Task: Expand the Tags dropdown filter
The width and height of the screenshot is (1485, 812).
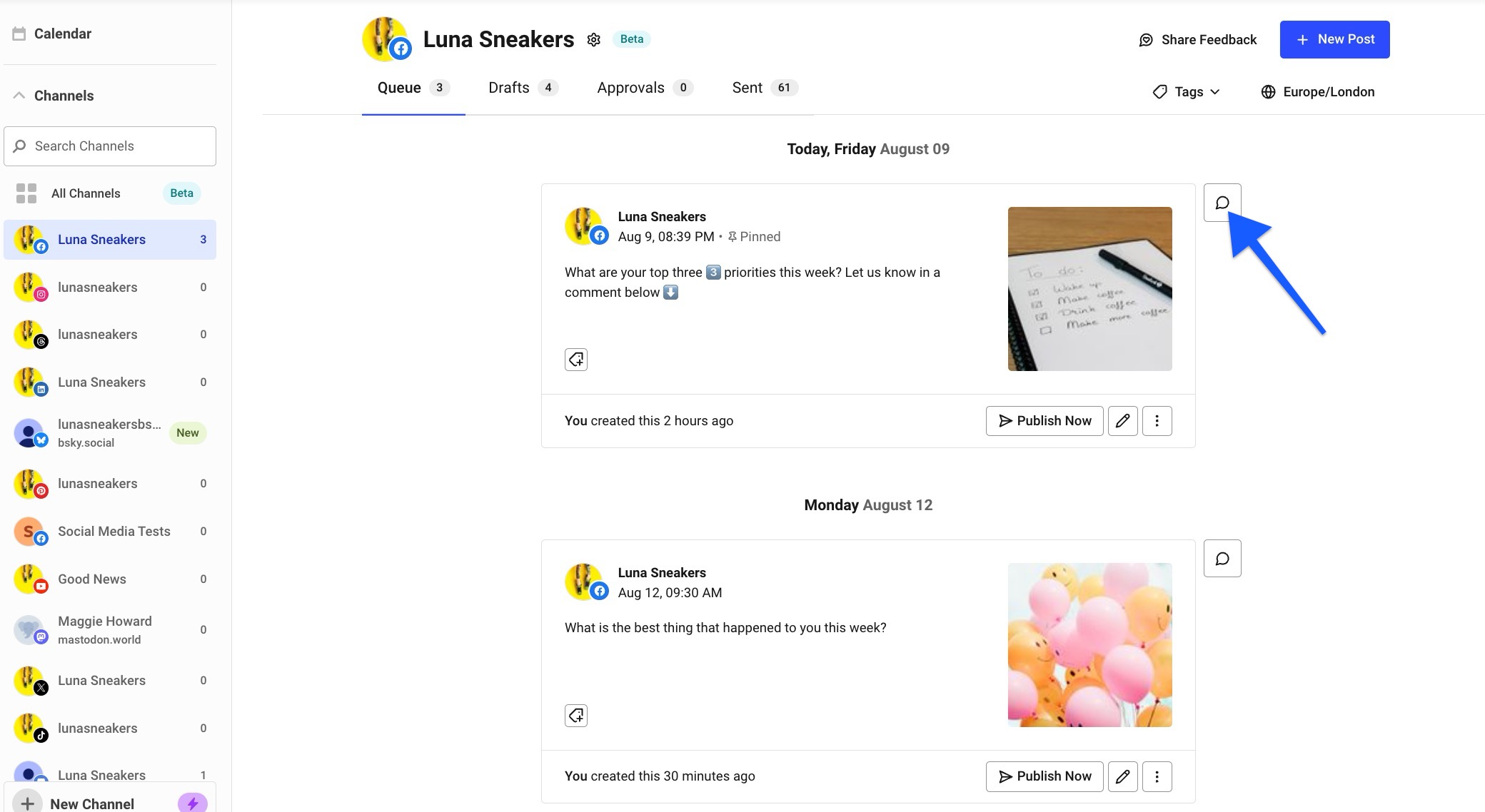Action: pos(1188,92)
